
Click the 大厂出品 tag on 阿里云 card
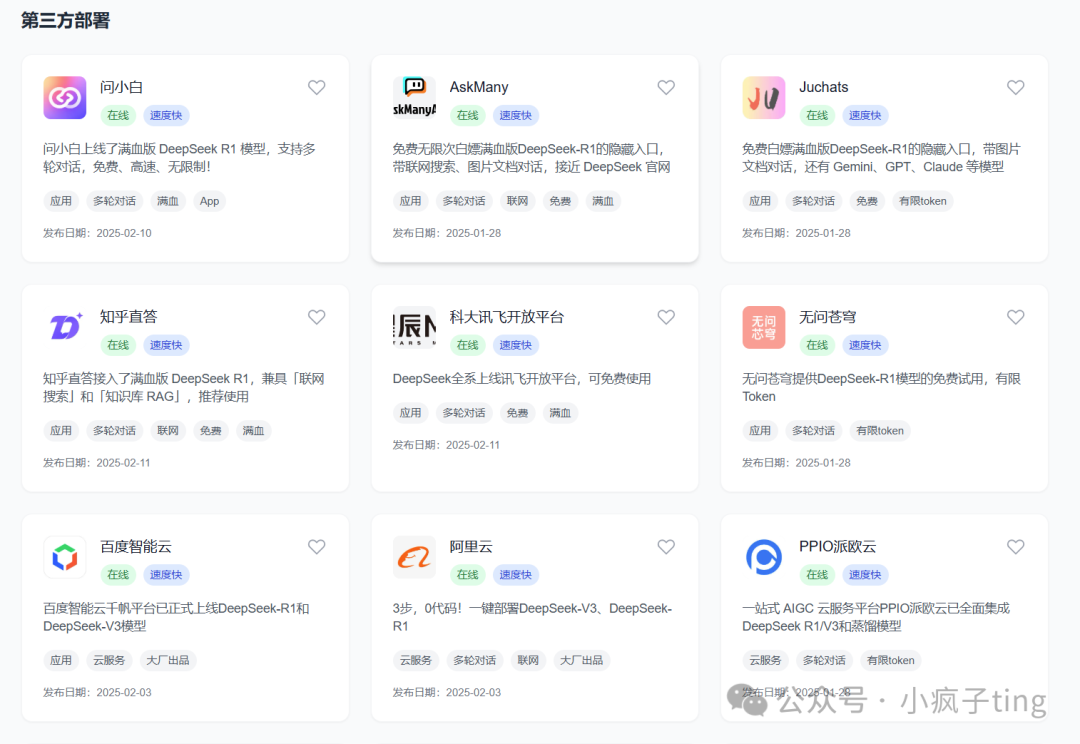point(581,660)
